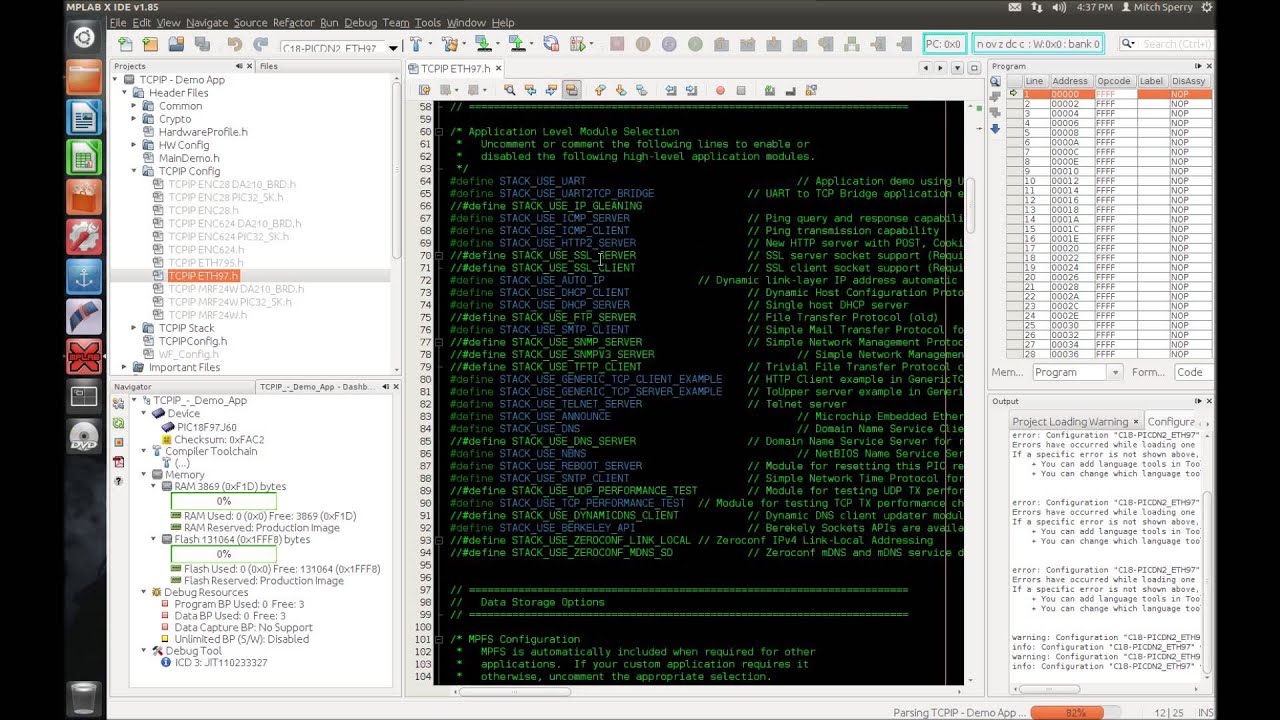The height and width of the screenshot is (720, 1280).
Task: Click the red macro record icon in editor toolbar
Action: 719,90
